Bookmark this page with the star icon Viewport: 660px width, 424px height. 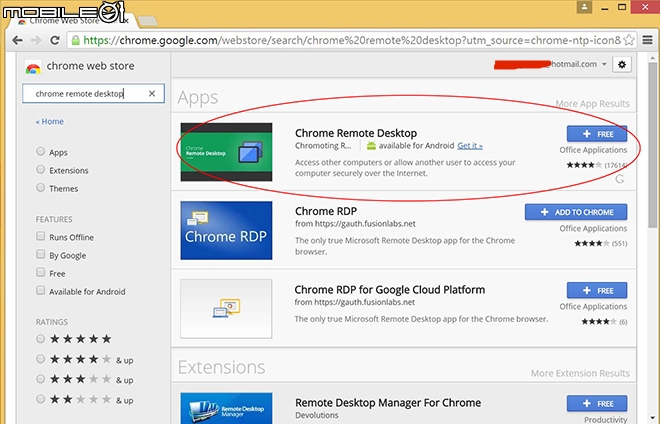628,40
